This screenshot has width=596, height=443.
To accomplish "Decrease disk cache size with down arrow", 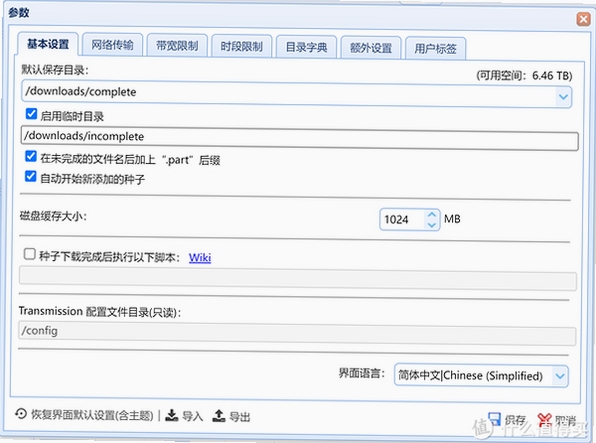I will click(x=431, y=225).
